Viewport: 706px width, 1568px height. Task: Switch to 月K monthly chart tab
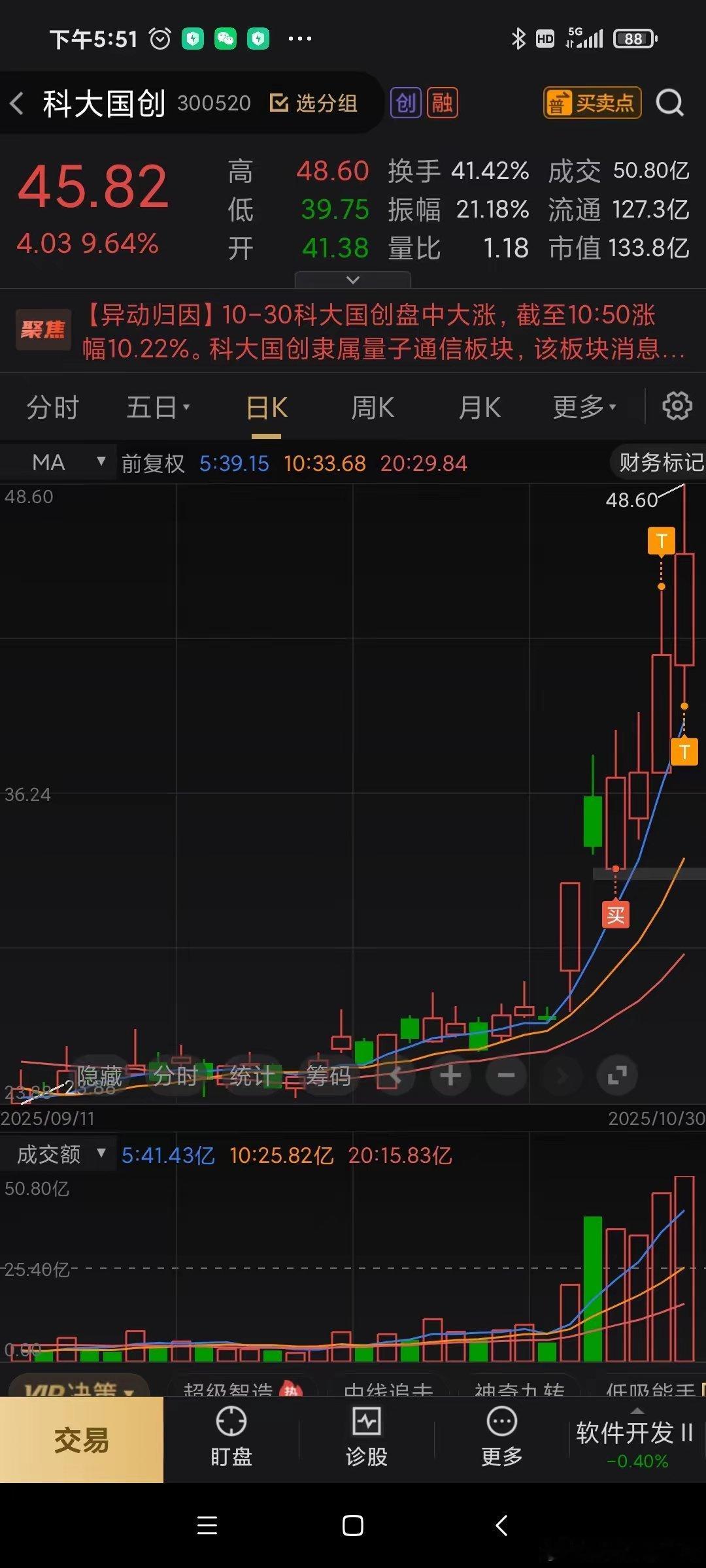[479, 408]
